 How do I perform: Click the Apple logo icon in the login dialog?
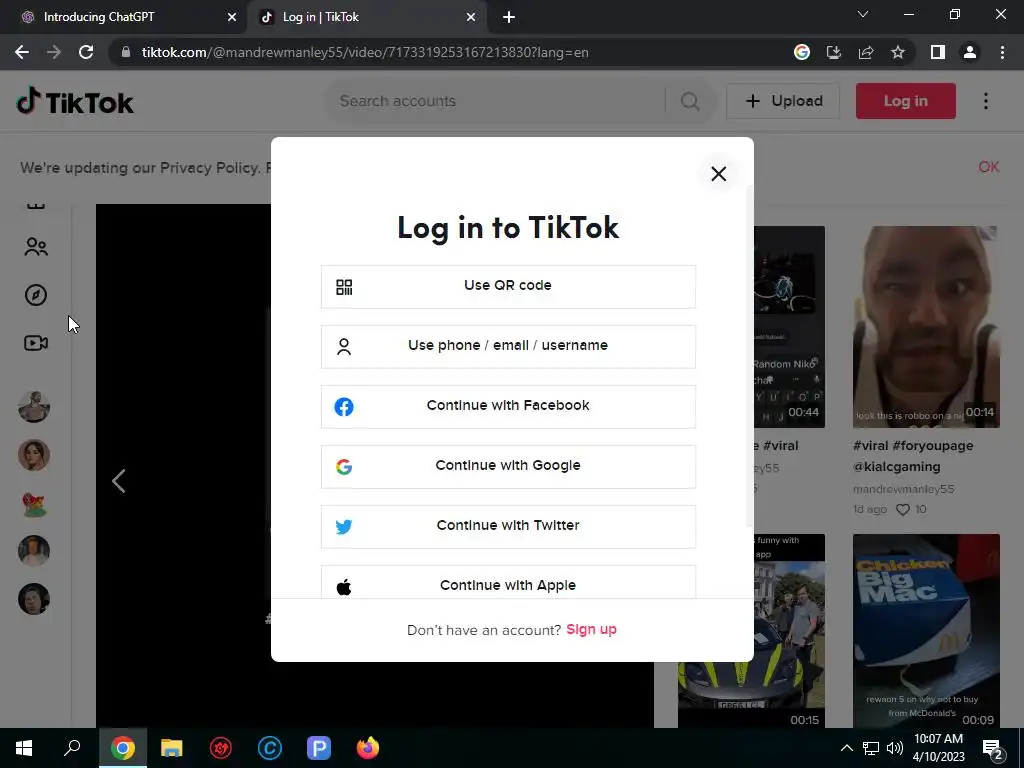pyautogui.click(x=344, y=586)
